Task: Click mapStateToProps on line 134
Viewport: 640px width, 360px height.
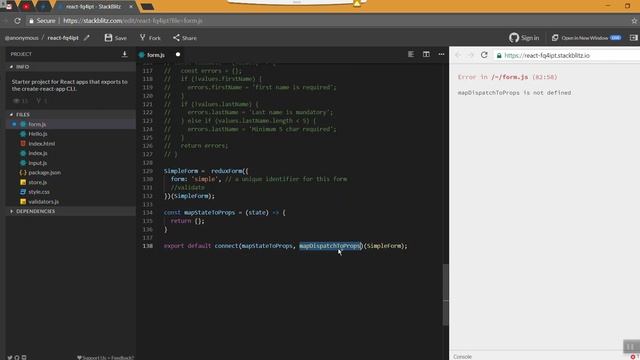Action: tap(209, 212)
